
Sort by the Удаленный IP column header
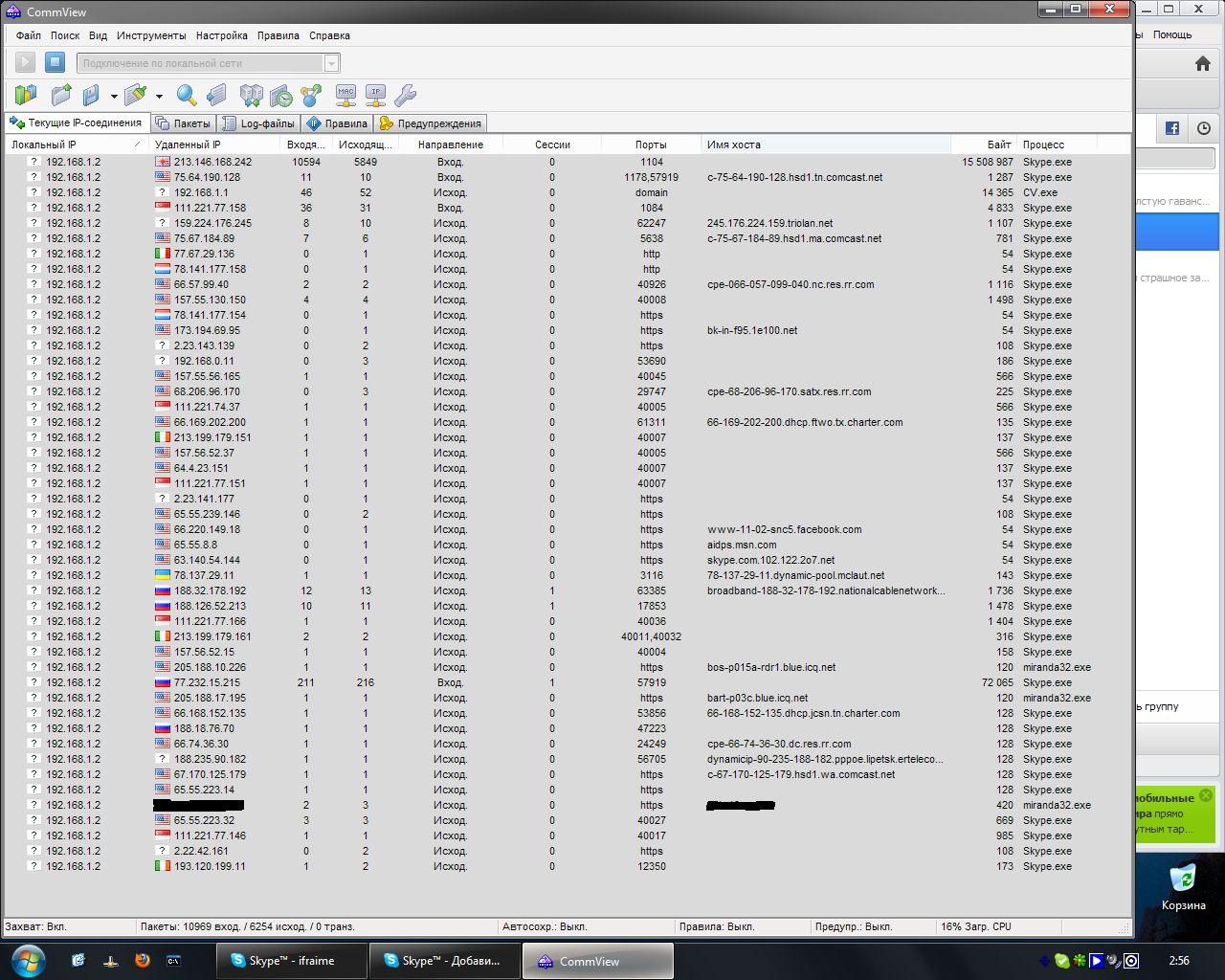click(x=215, y=145)
